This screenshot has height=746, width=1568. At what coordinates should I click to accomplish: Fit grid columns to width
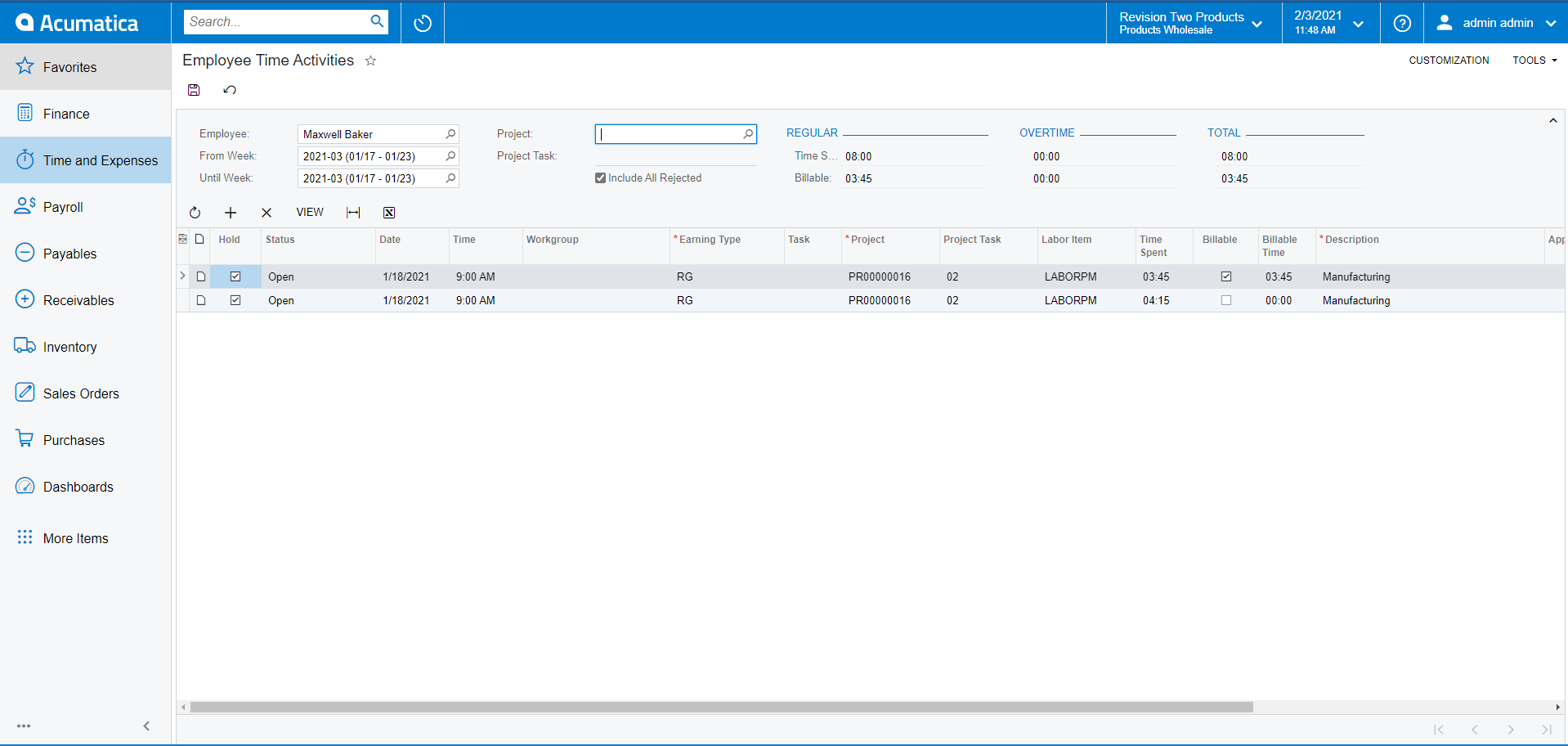[353, 213]
